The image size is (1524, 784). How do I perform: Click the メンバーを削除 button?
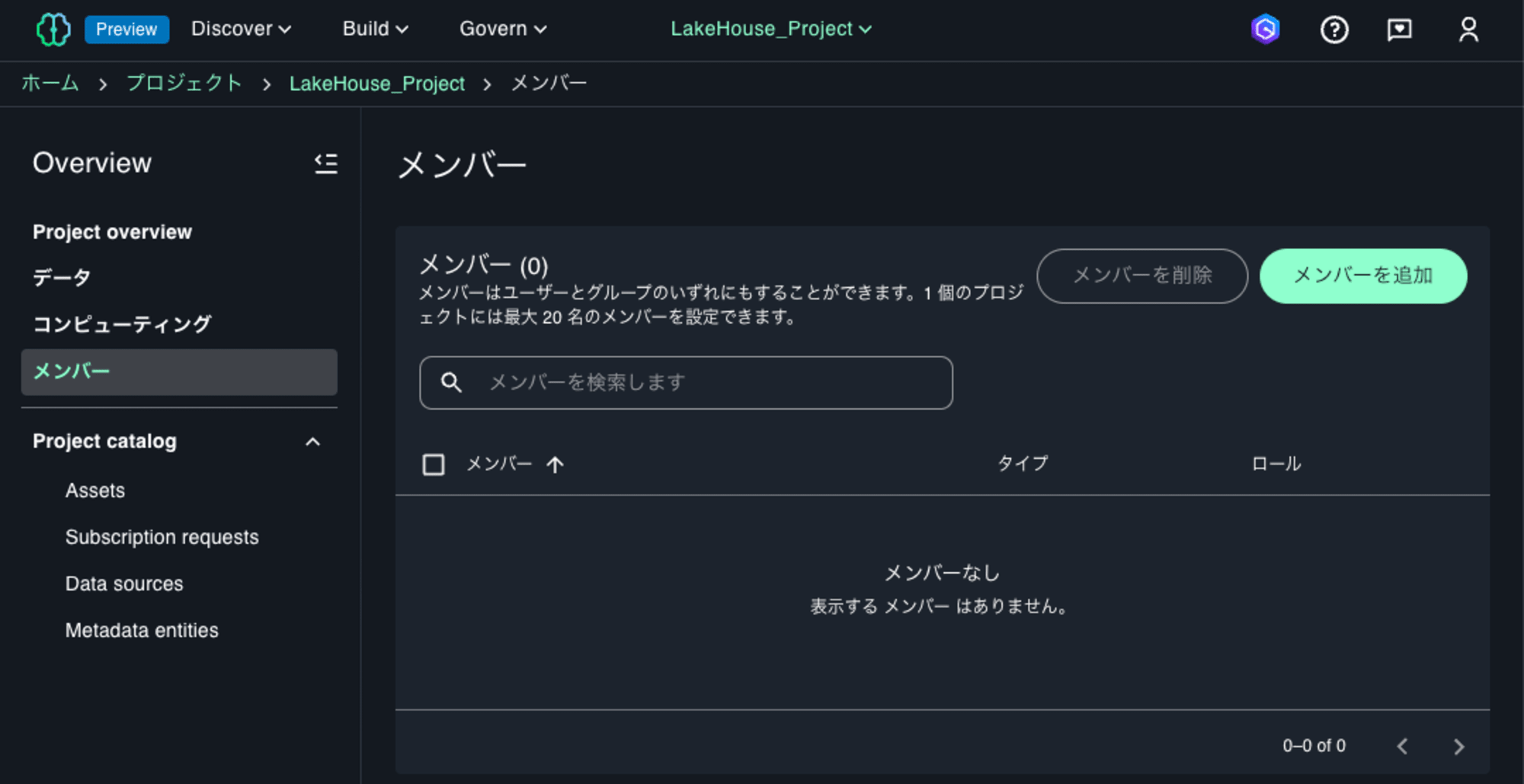click(x=1142, y=276)
